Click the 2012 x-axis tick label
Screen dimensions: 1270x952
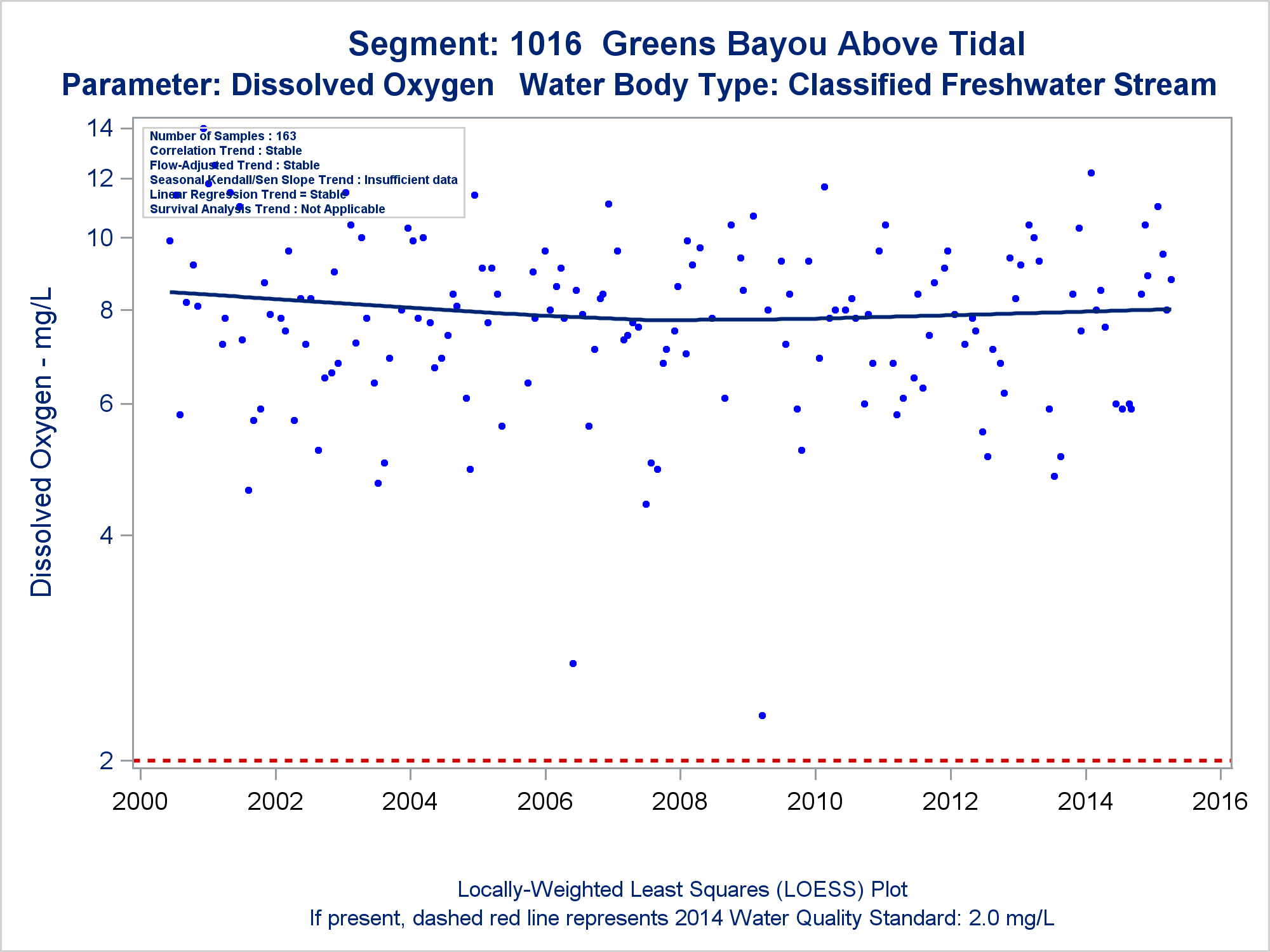pyautogui.click(x=950, y=801)
